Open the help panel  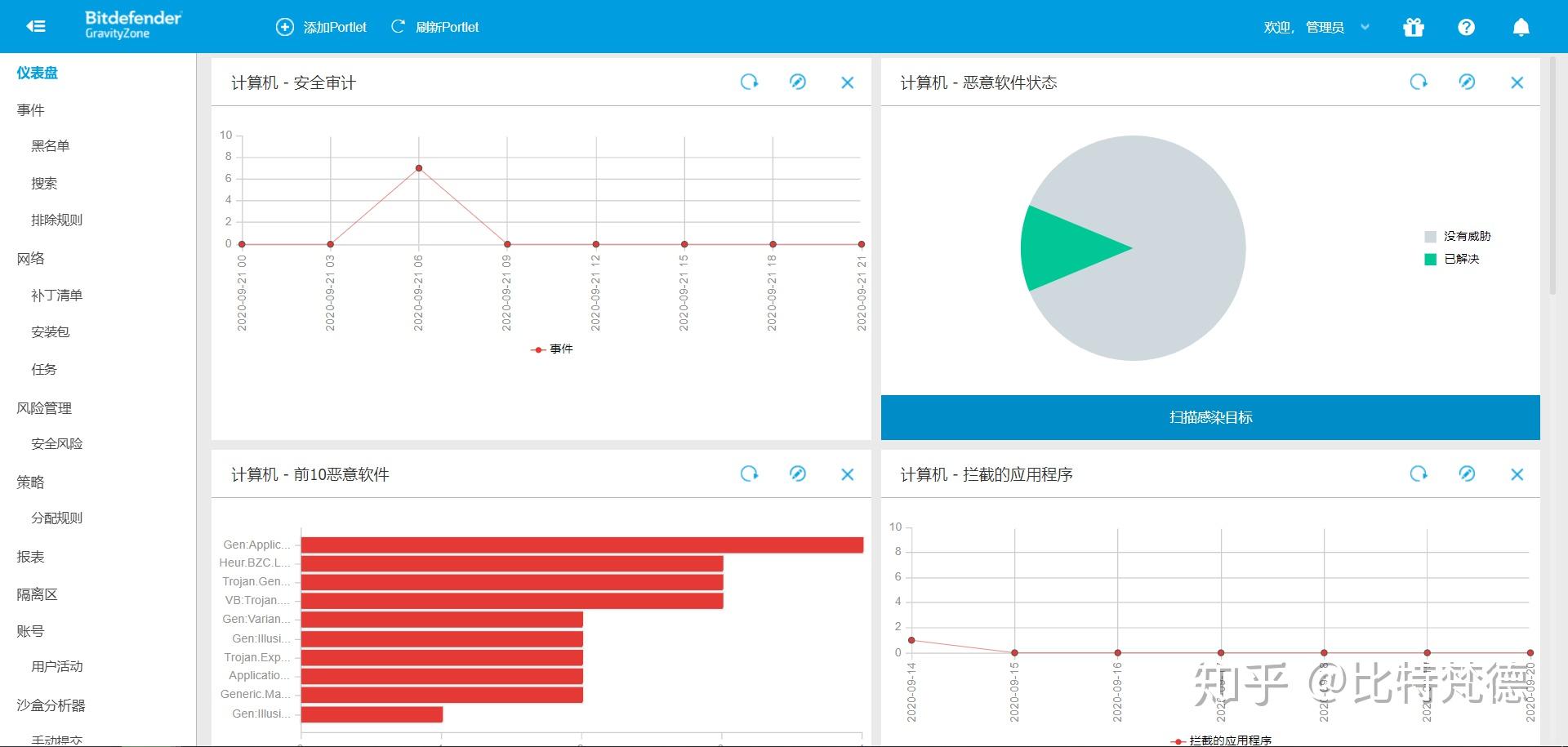point(1466,27)
